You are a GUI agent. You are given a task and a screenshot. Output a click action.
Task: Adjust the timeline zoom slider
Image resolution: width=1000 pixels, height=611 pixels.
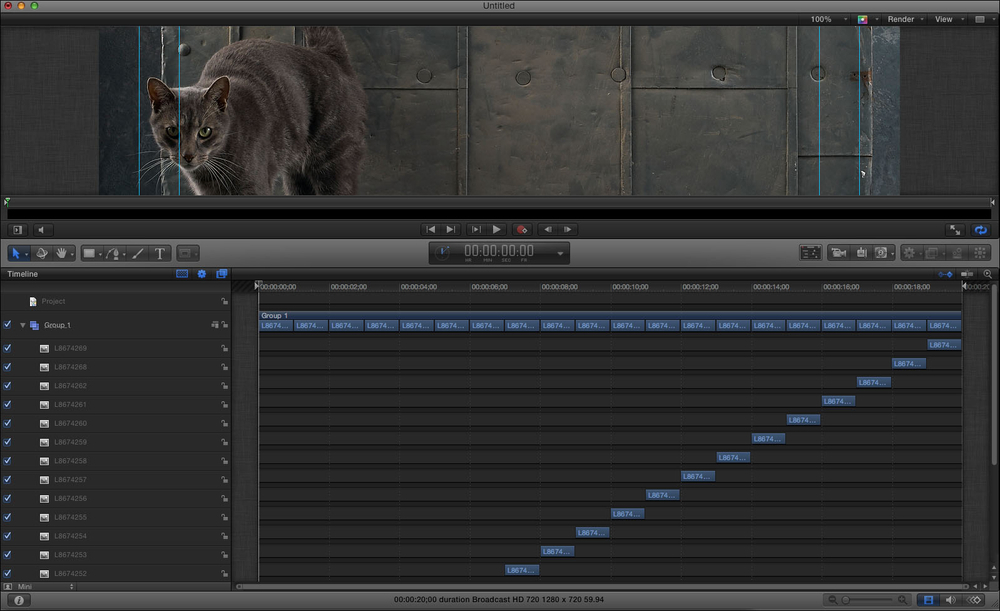click(x=846, y=600)
